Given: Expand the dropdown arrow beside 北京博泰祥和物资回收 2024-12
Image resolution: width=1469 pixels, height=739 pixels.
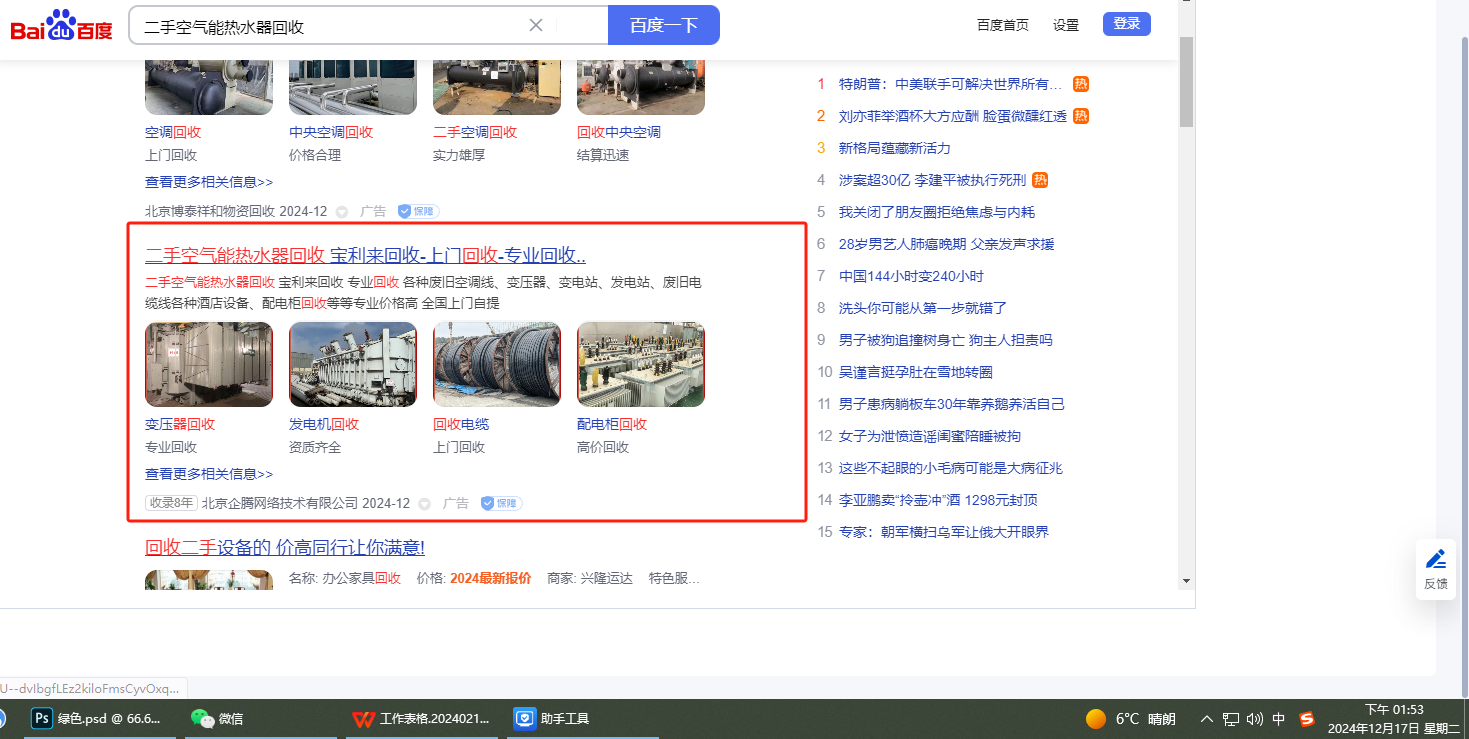Looking at the screenshot, I should pos(342,212).
